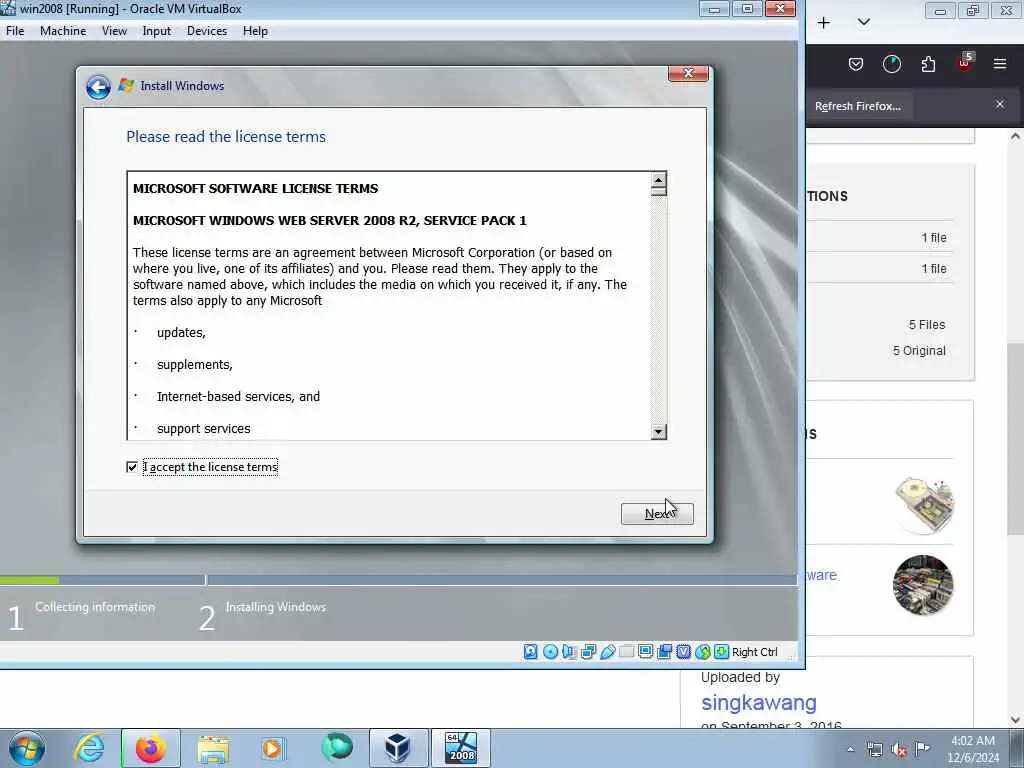This screenshot has height=768, width=1024.
Task: Click the disk drive thumbnail in Firefox
Action: click(x=924, y=505)
